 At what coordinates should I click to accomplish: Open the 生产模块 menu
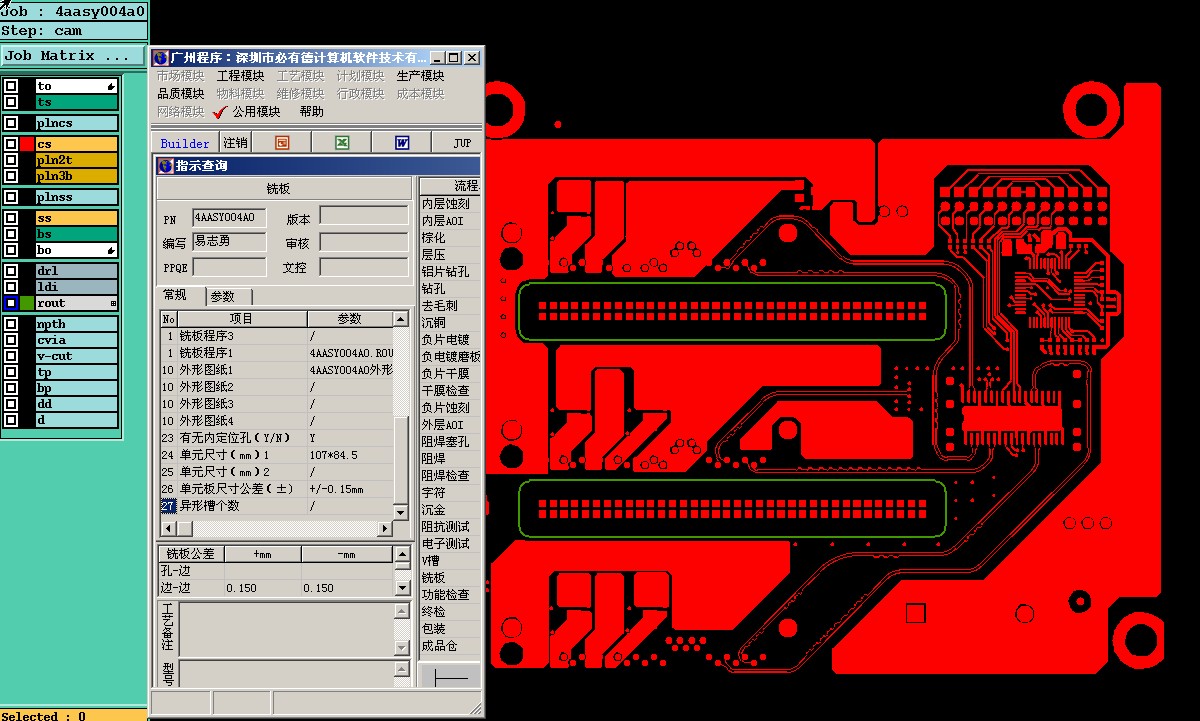(x=420, y=76)
